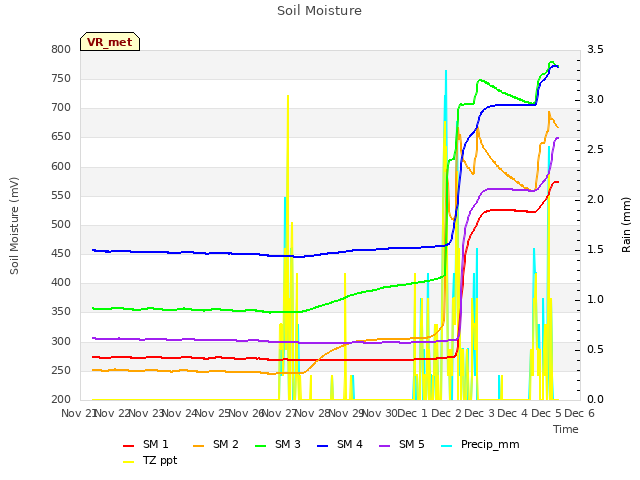Click the yellow TZ ppt legend swatch
Image resolution: width=640 pixels, height=480 pixels.
129,462
